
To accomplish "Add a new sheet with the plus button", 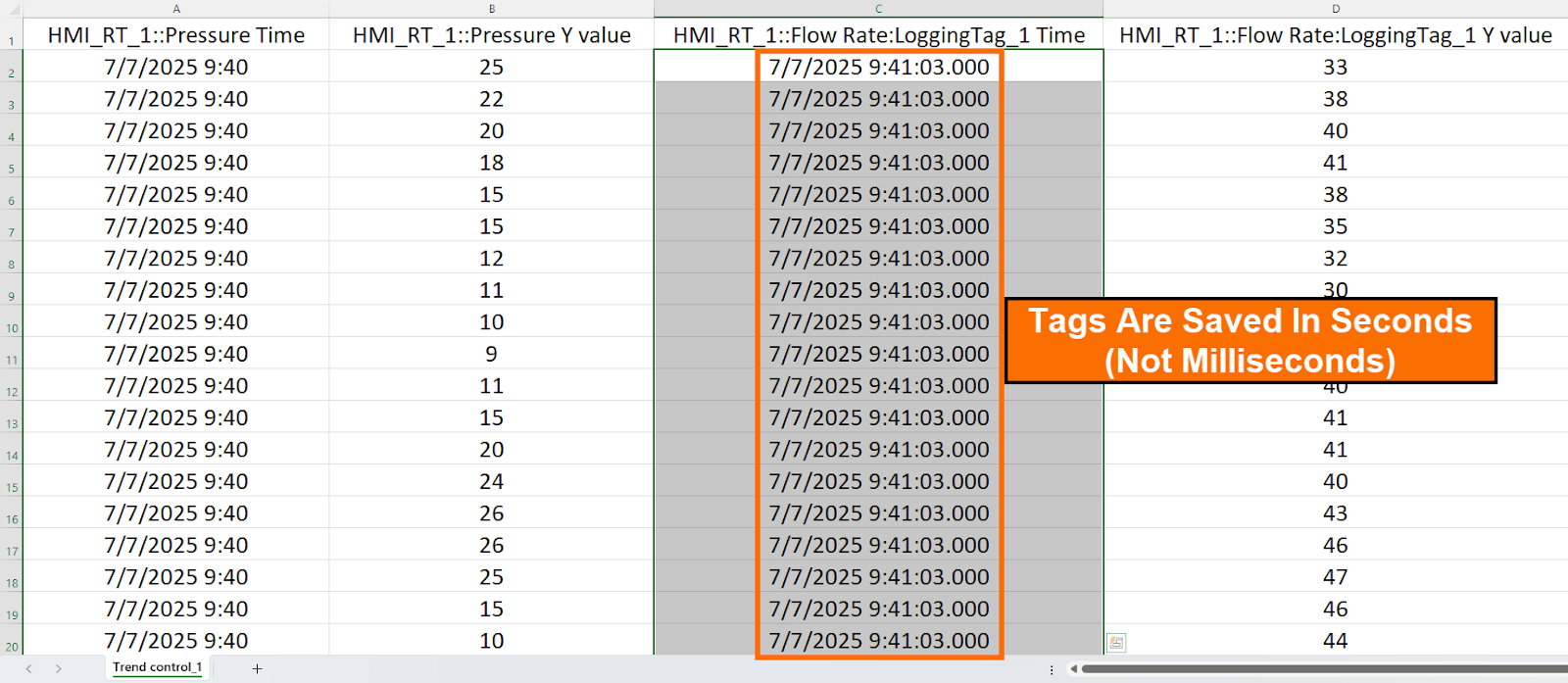I will (x=257, y=668).
